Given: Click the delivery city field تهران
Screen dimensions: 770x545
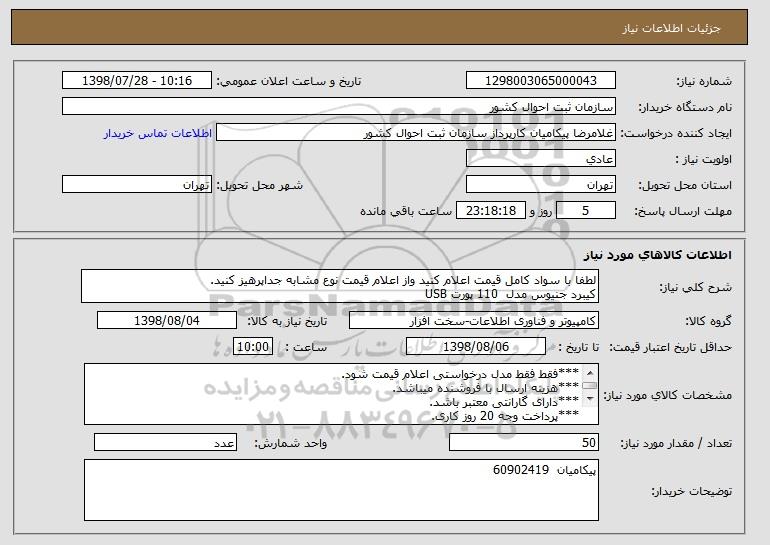Looking at the screenshot, I should (x=137, y=185).
